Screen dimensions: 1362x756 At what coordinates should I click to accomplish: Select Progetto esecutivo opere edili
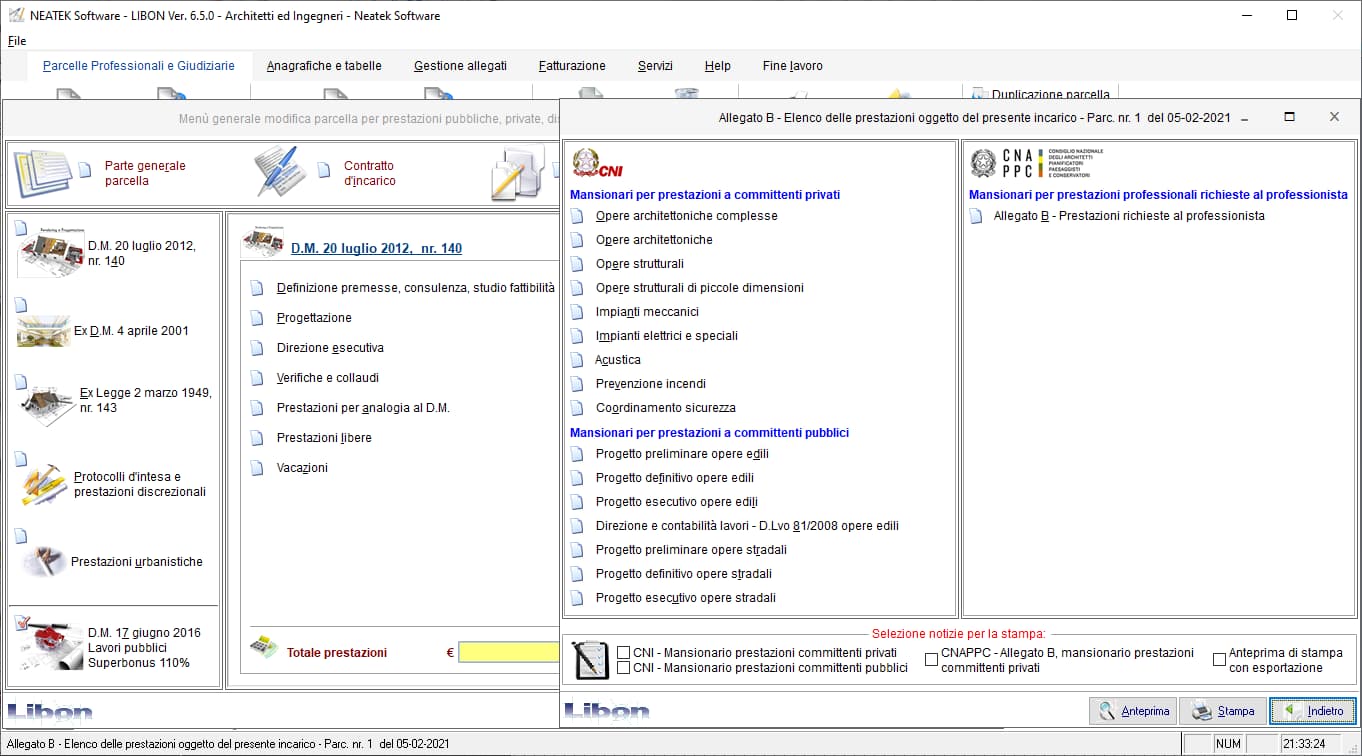click(677, 502)
